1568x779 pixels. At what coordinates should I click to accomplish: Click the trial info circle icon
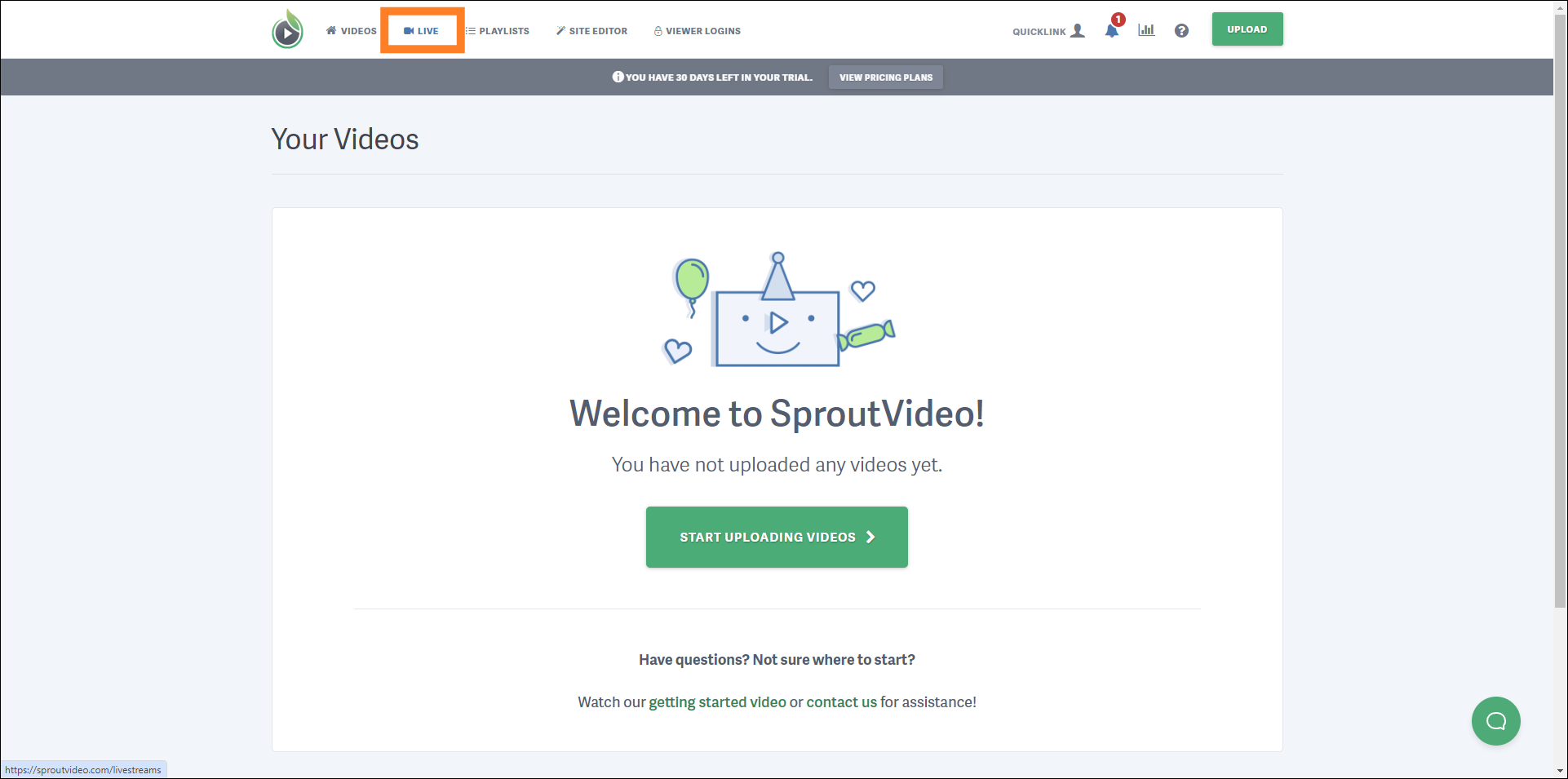coord(618,77)
